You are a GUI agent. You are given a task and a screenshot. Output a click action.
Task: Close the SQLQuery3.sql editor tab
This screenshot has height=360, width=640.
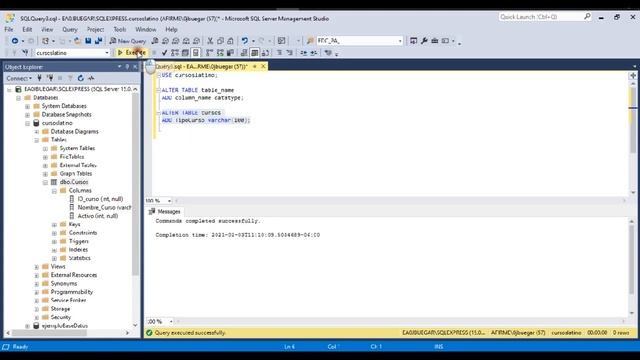point(263,66)
